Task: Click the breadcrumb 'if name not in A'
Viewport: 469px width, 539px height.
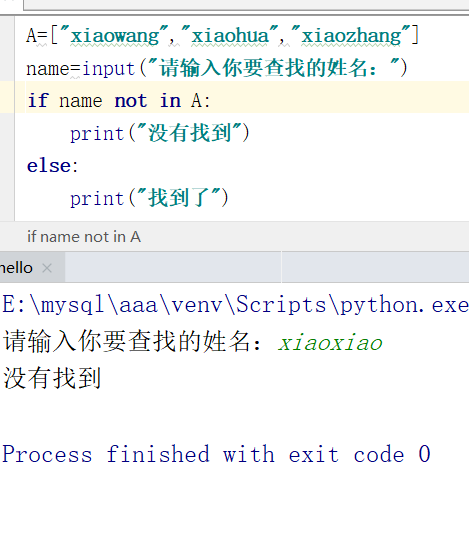Action: pyautogui.click(x=84, y=236)
